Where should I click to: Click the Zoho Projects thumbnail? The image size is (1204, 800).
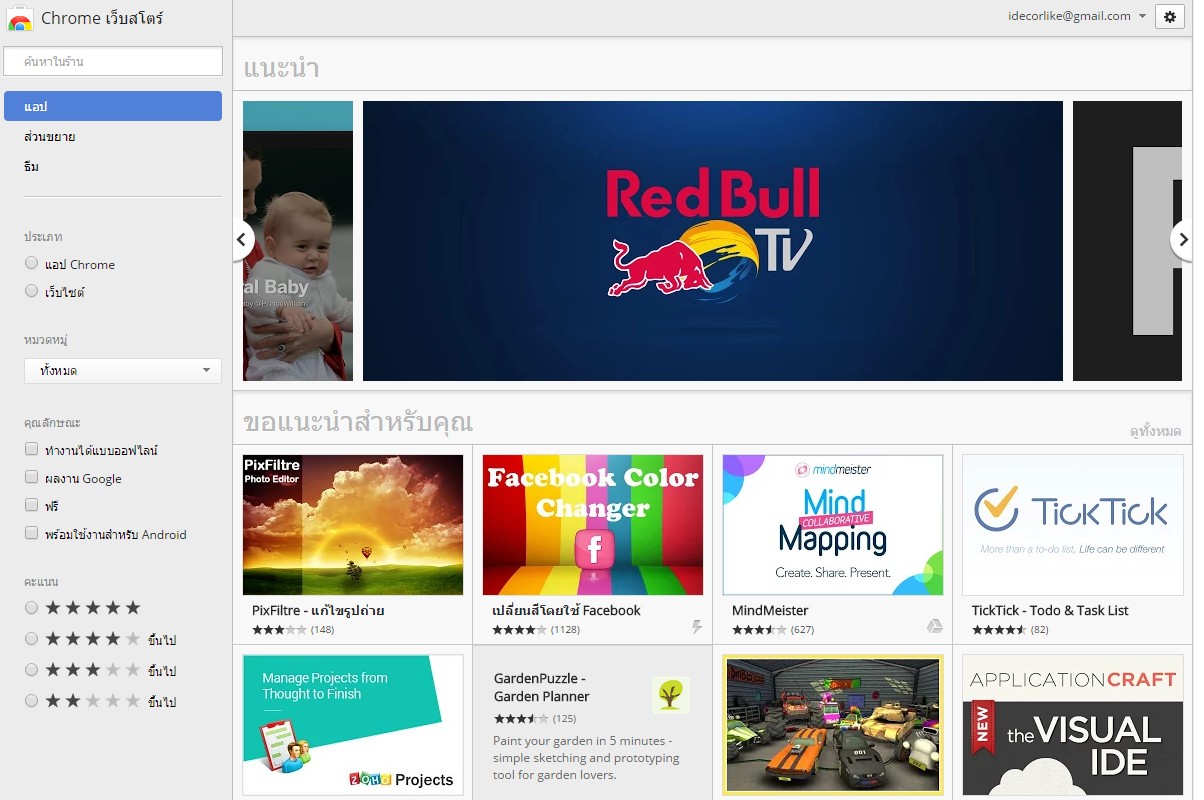point(353,725)
